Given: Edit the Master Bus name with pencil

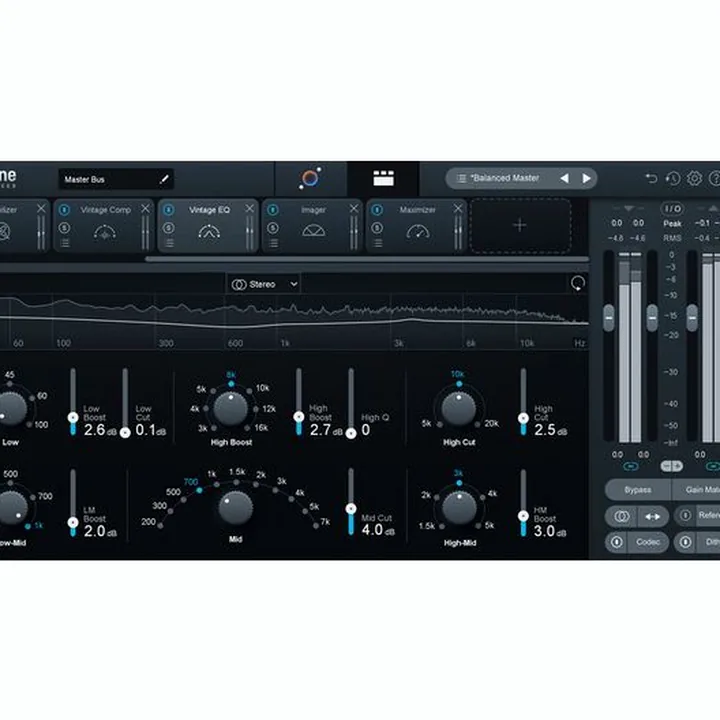Looking at the screenshot, I should 164,180.
